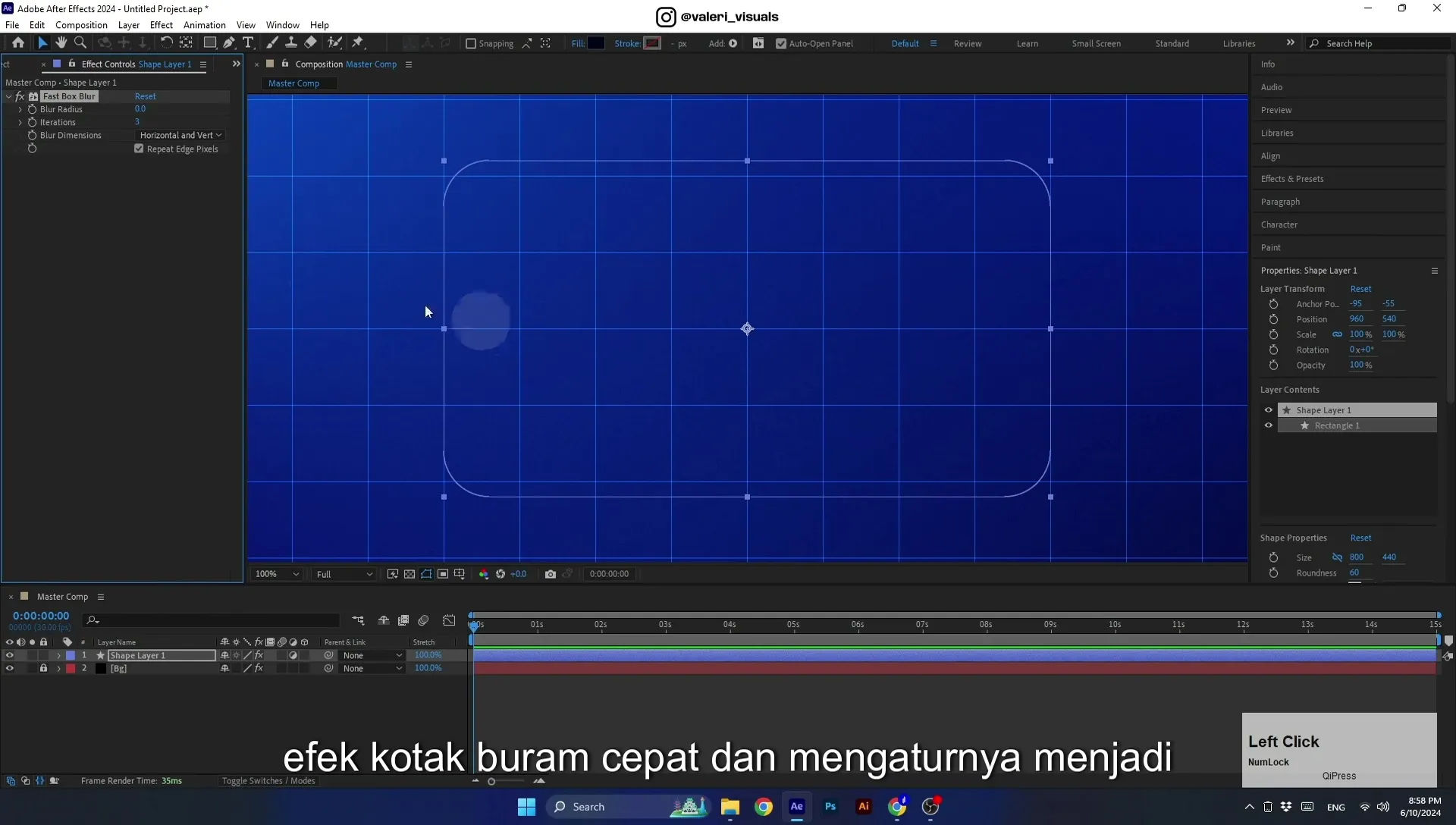Click the Home icon in toolbar
This screenshot has width=1456, height=825.
pyautogui.click(x=18, y=43)
